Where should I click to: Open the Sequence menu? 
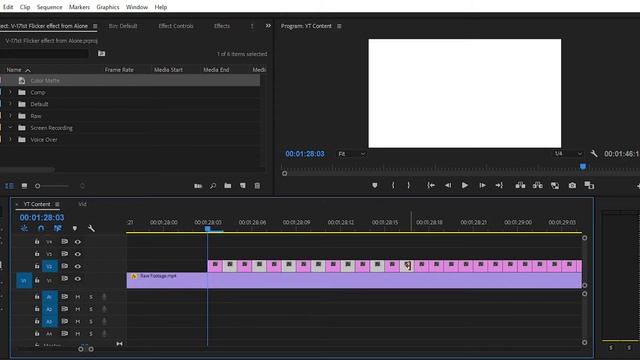[49, 7]
